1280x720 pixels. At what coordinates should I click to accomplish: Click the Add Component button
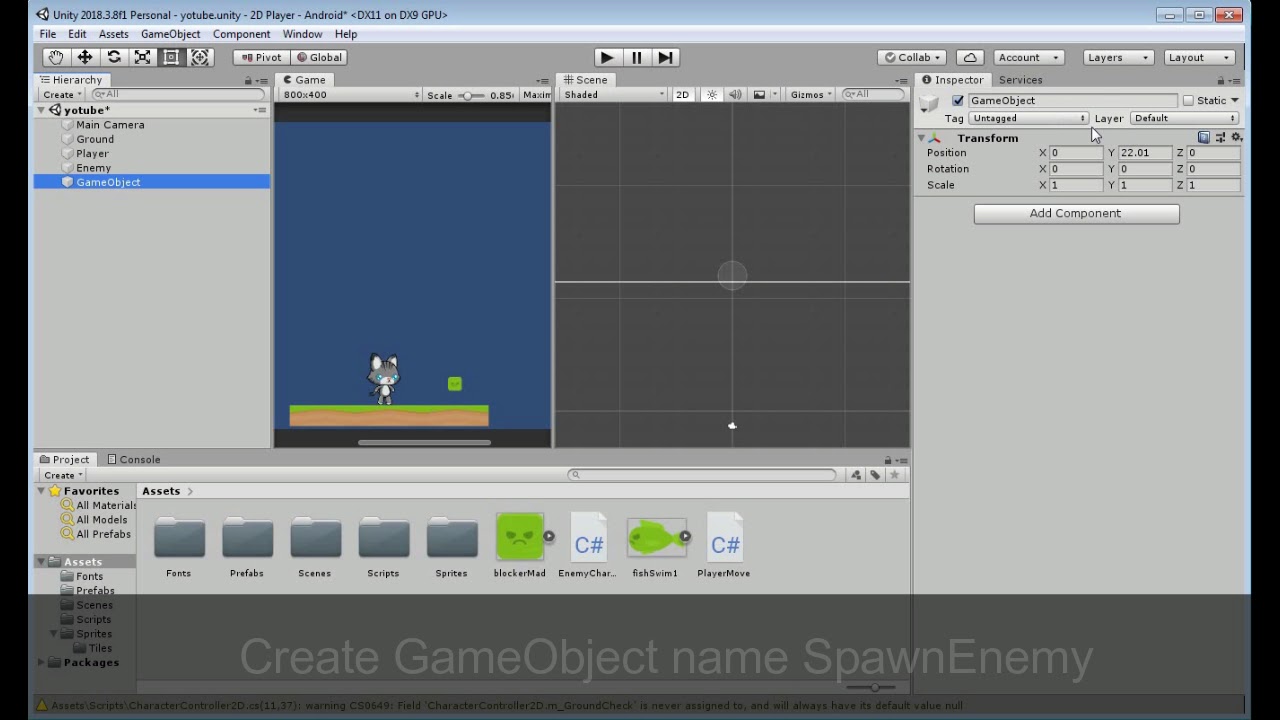coord(1076,213)
